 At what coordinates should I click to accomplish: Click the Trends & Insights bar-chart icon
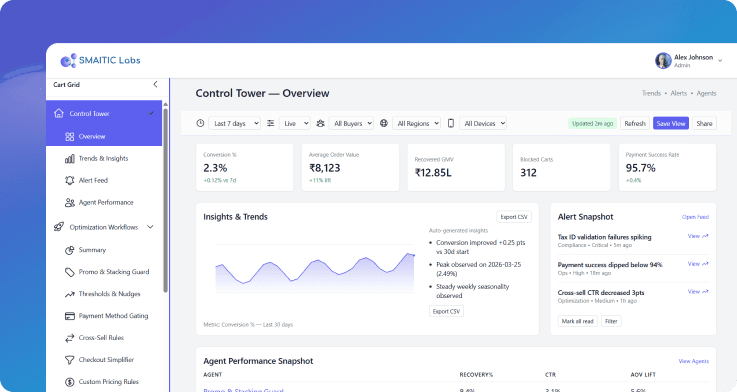coord(70,158)
